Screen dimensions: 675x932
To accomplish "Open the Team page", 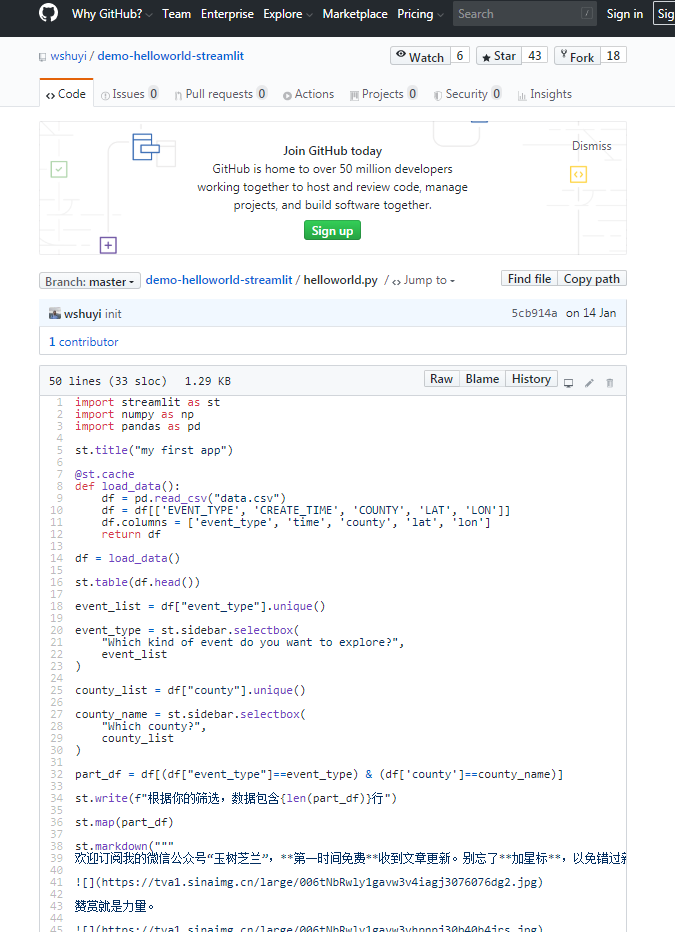I will coord(176,14).
